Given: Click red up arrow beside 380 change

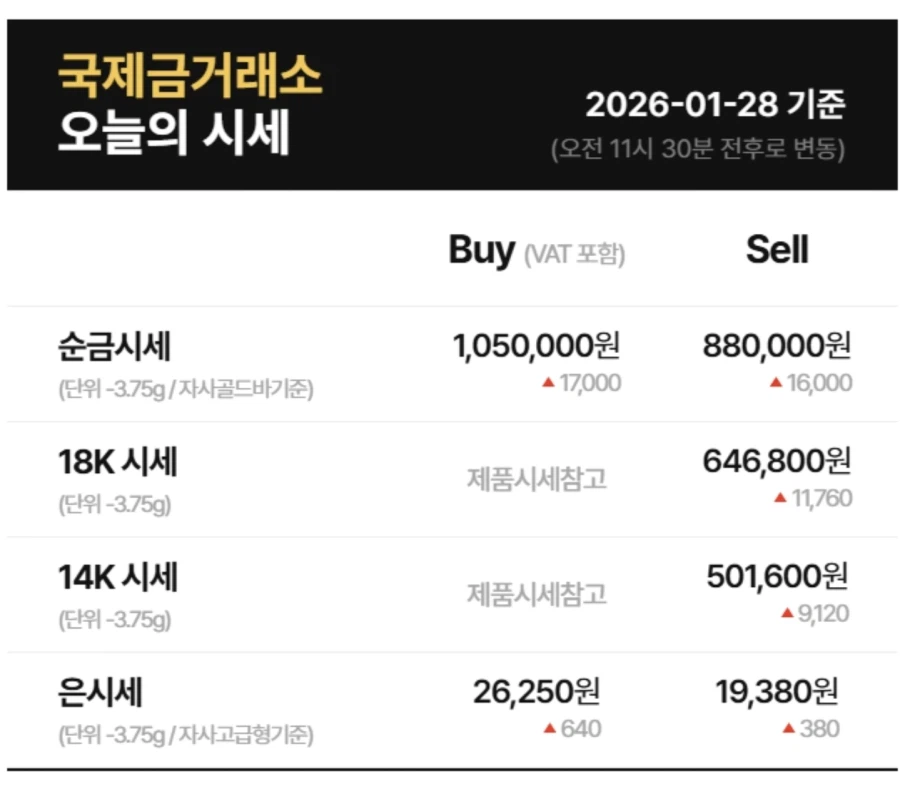Looking at the screenshot, I should (x=788, y=729).
